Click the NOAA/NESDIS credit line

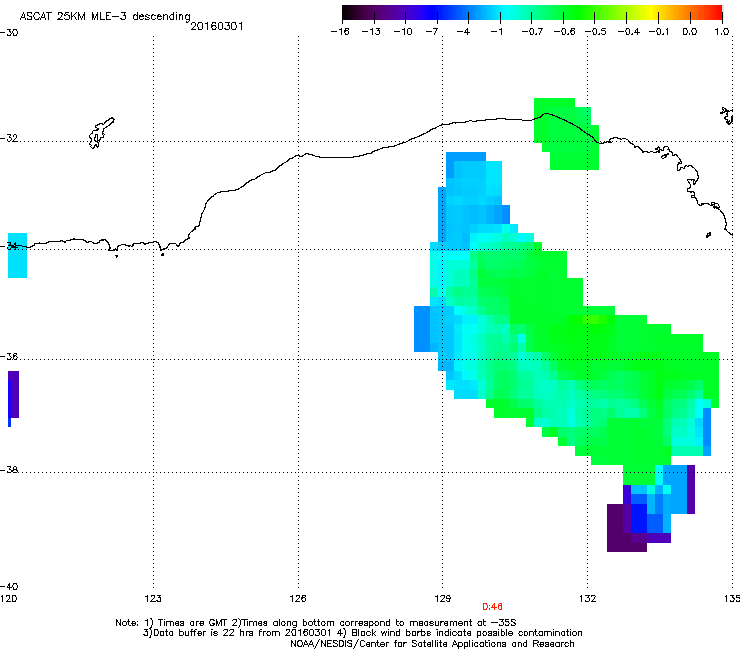pos(432,644)
